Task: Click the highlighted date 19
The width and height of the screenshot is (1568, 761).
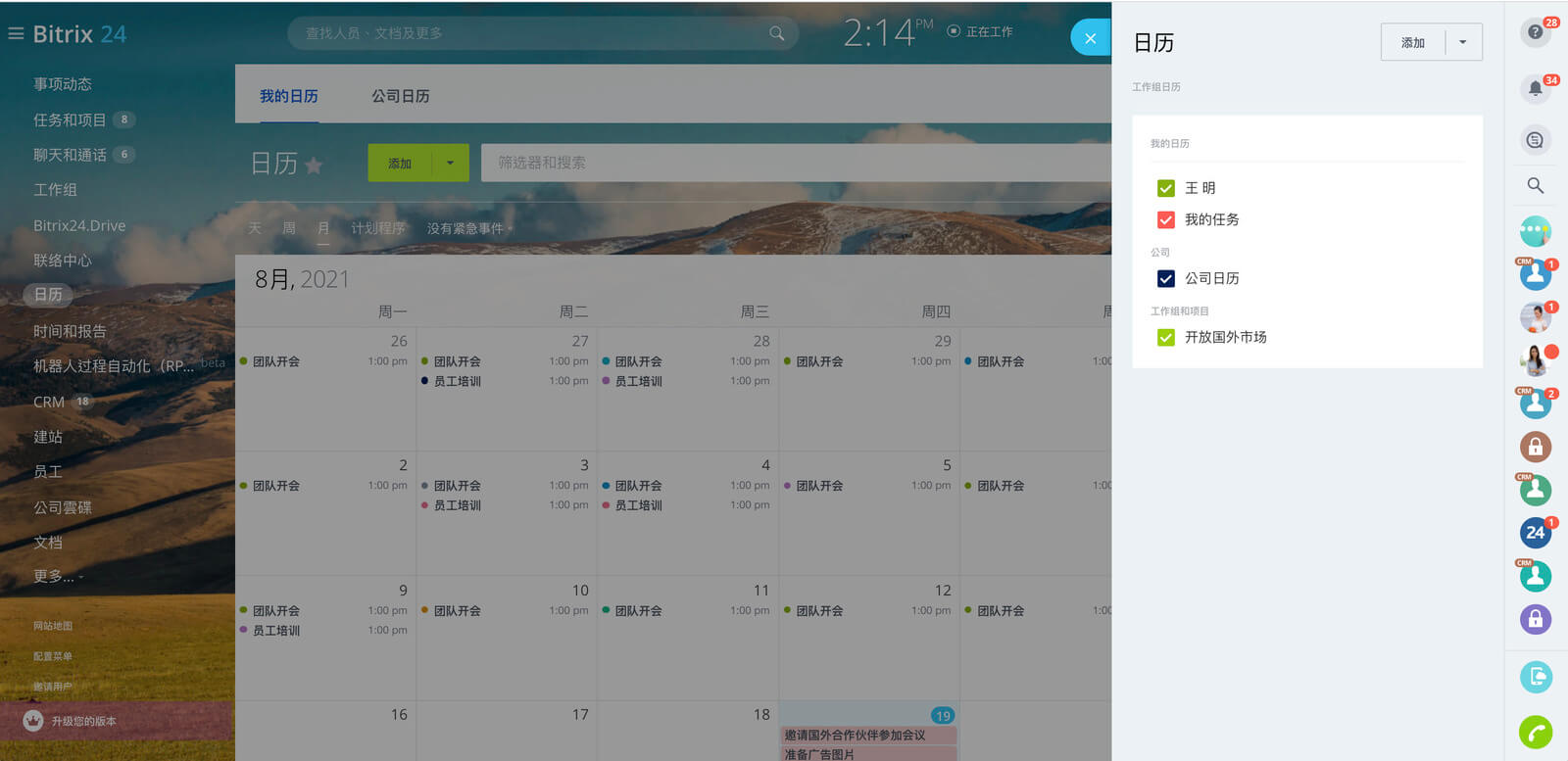Action: pyautogui.click(x=943, y=715)
